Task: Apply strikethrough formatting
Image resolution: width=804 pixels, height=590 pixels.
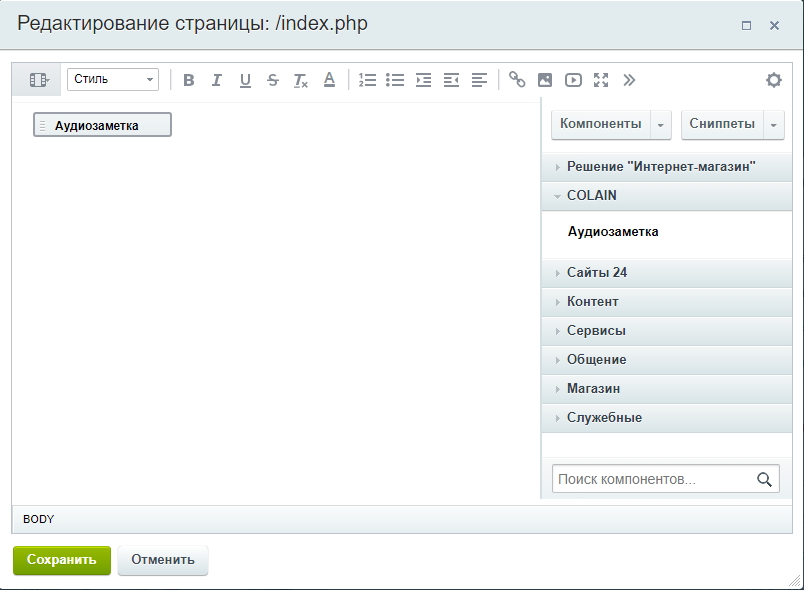Action: click(273, 80)
